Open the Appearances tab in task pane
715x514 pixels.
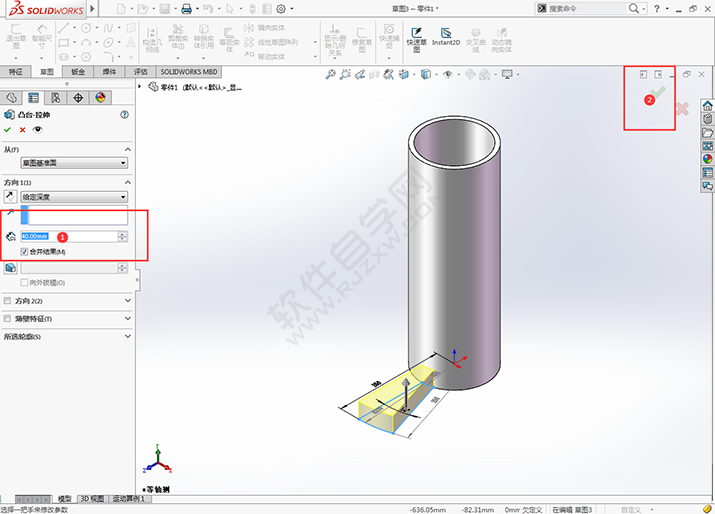coord(707,159)
